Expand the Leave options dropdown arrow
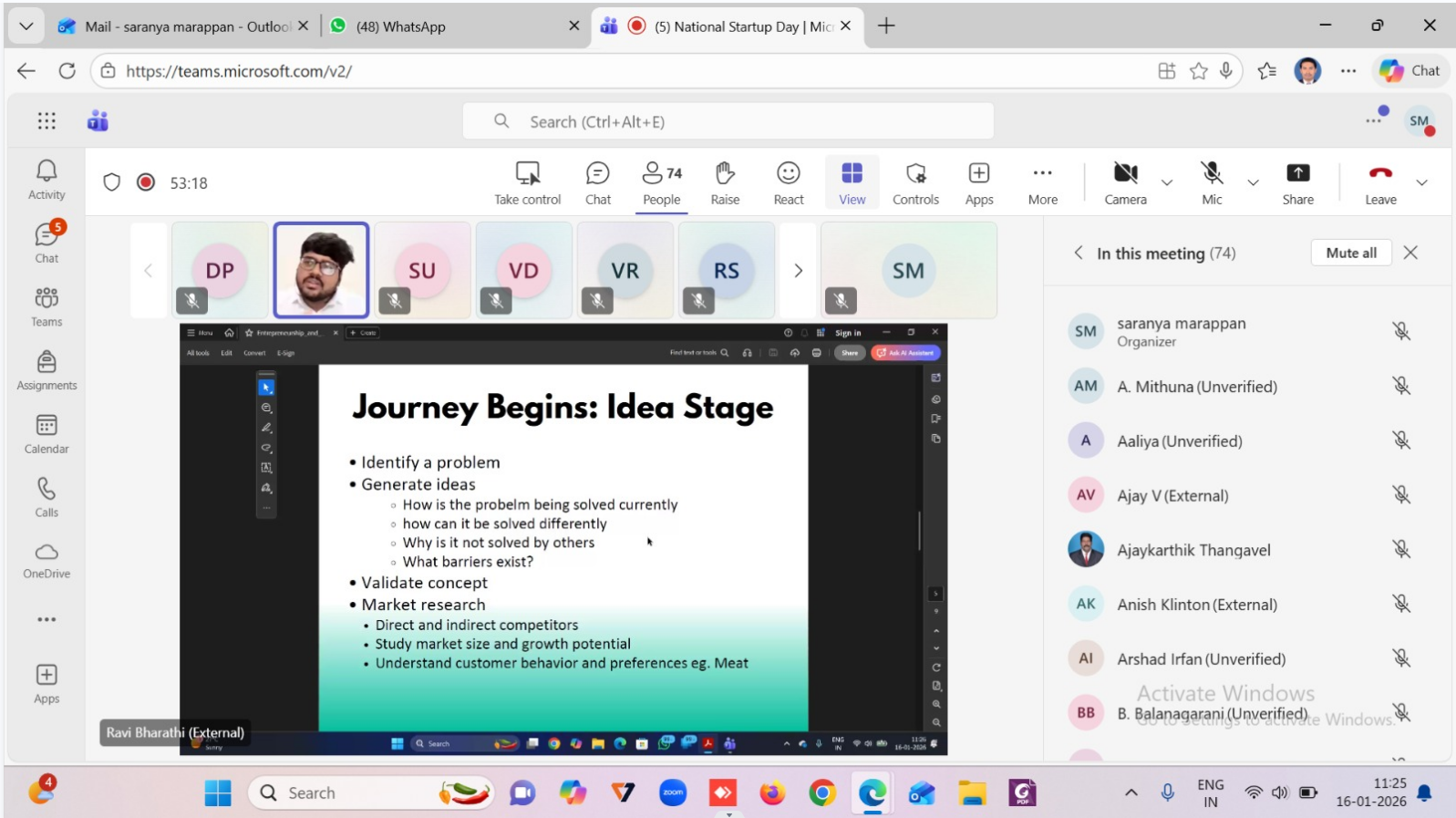The image size is (1456, 818). pos(1421,183)
